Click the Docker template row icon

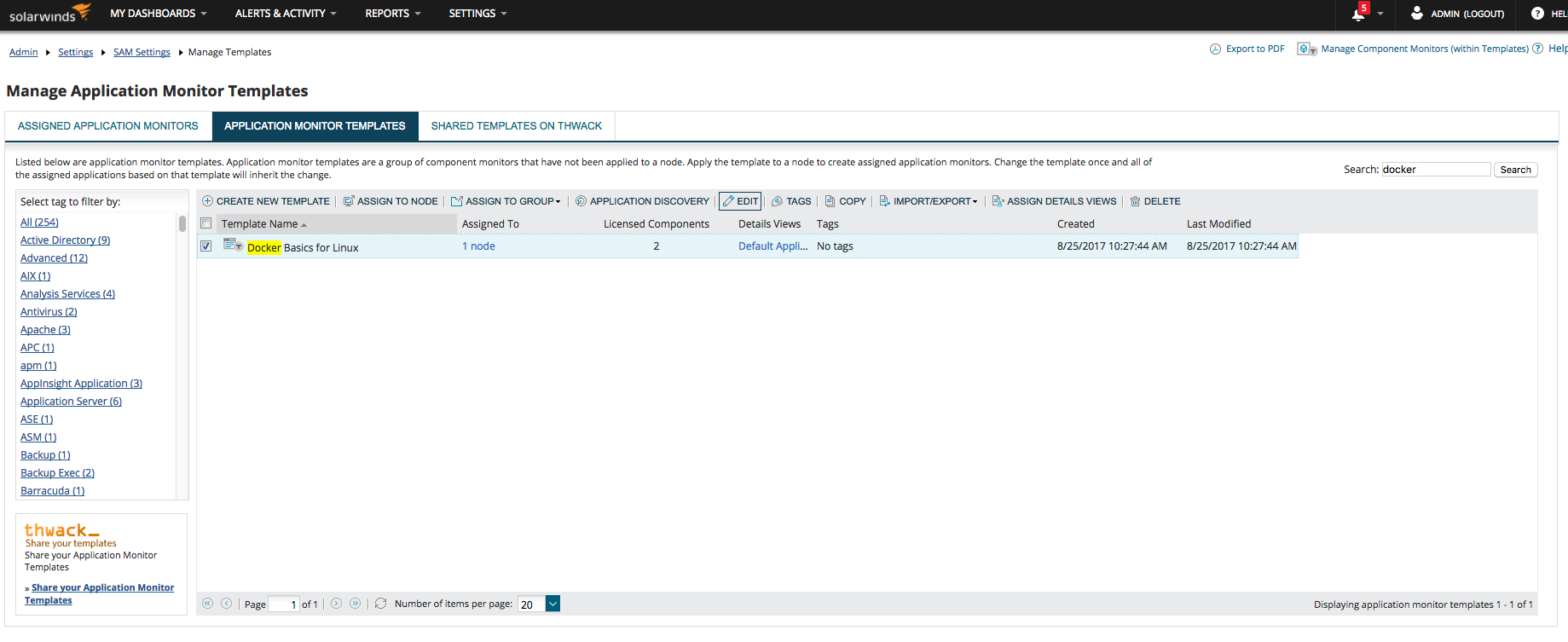(233, 245)
